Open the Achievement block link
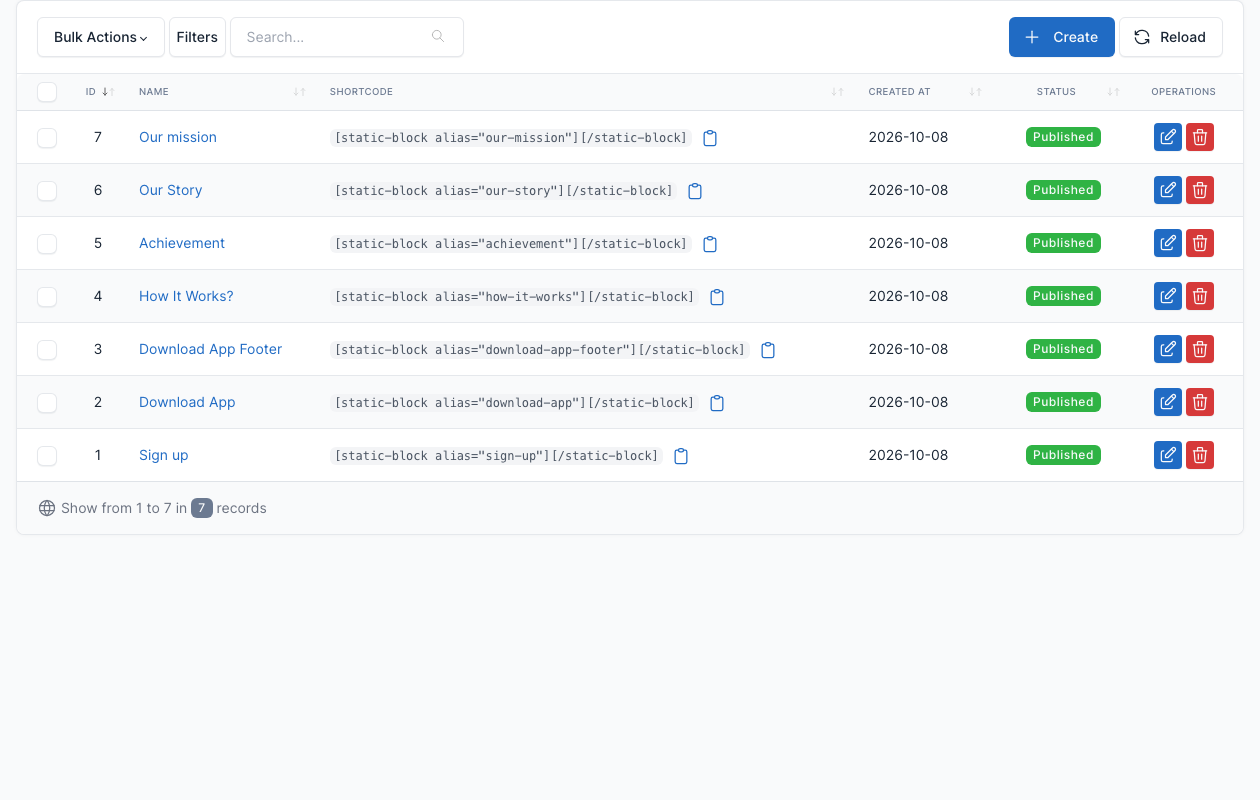 point(182,243)
